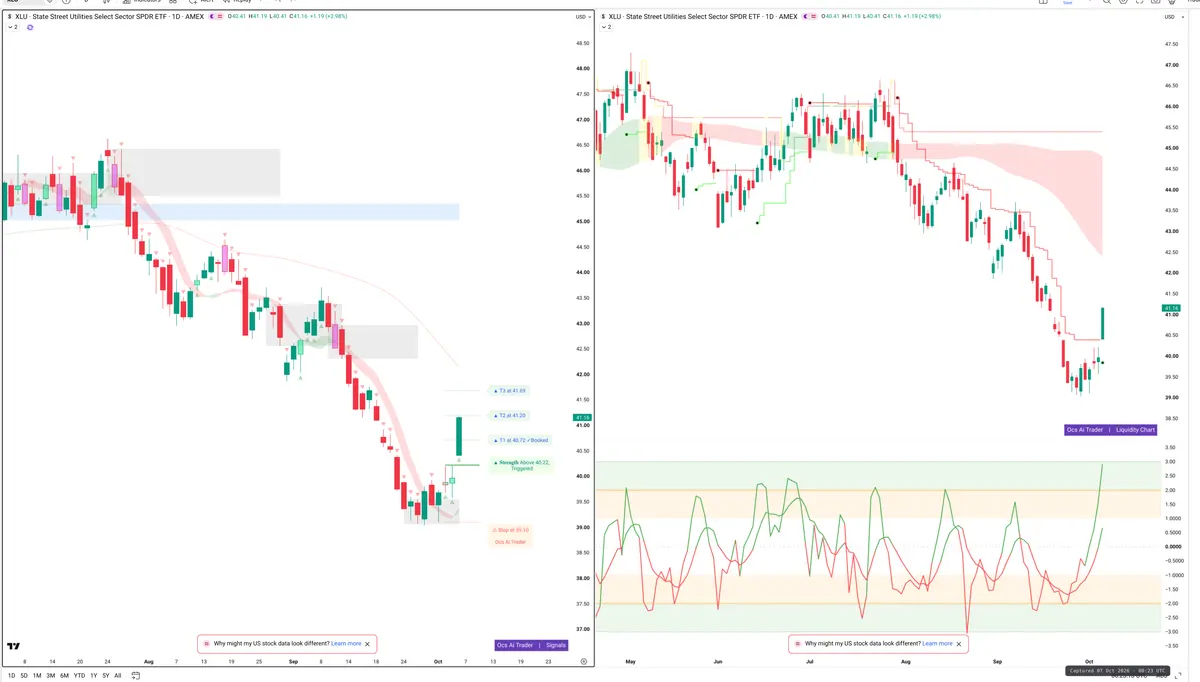This screenshot has width=1200, height=682.
Task: Click the Sep label on left time axis
Action: pyautogui.click(x=294, y=662)
